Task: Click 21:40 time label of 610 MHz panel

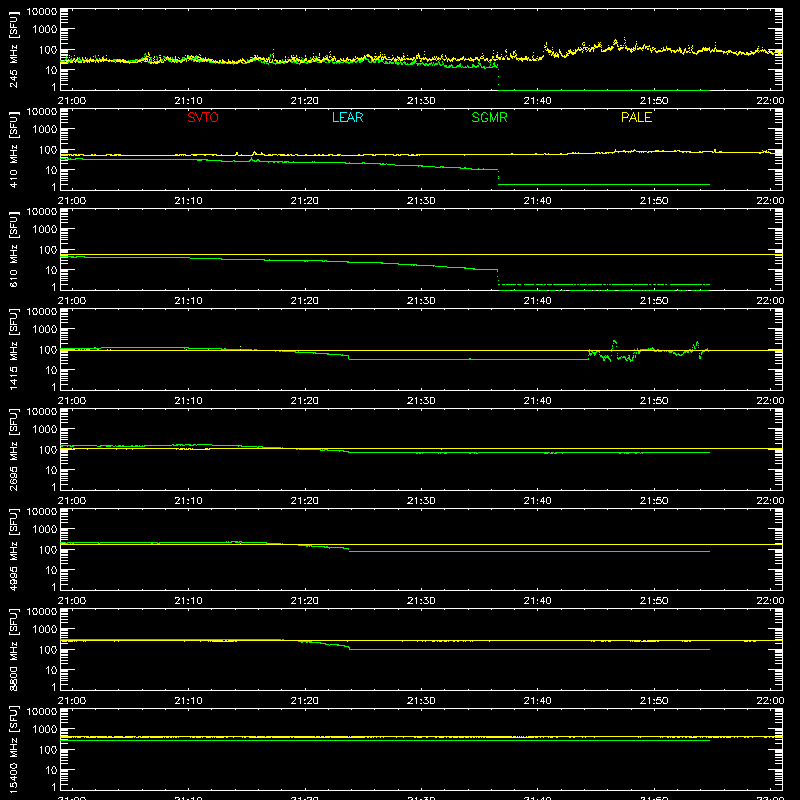Action: (537, 301)
